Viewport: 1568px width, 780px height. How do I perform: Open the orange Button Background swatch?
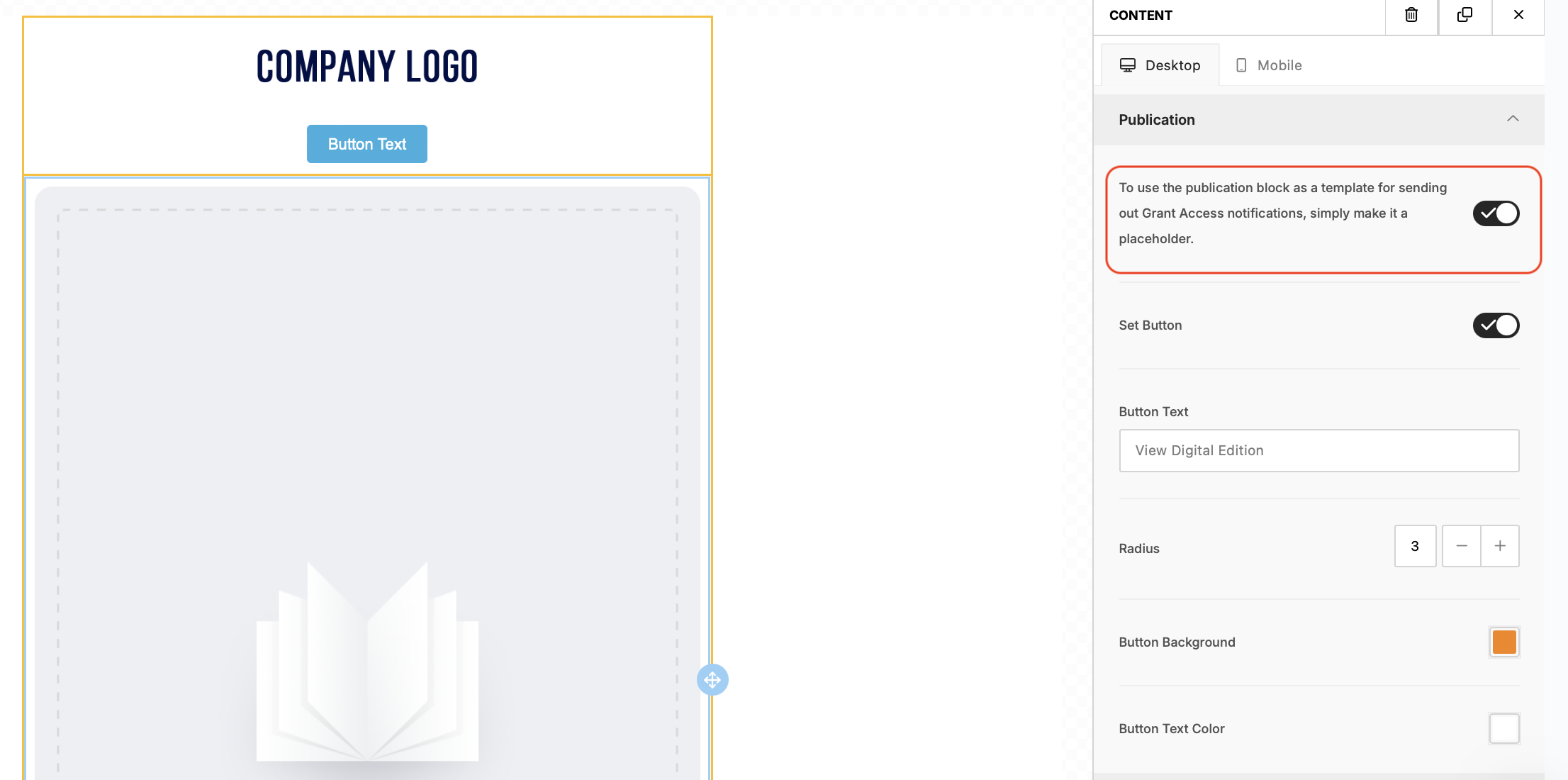(x=1503, y=642)
